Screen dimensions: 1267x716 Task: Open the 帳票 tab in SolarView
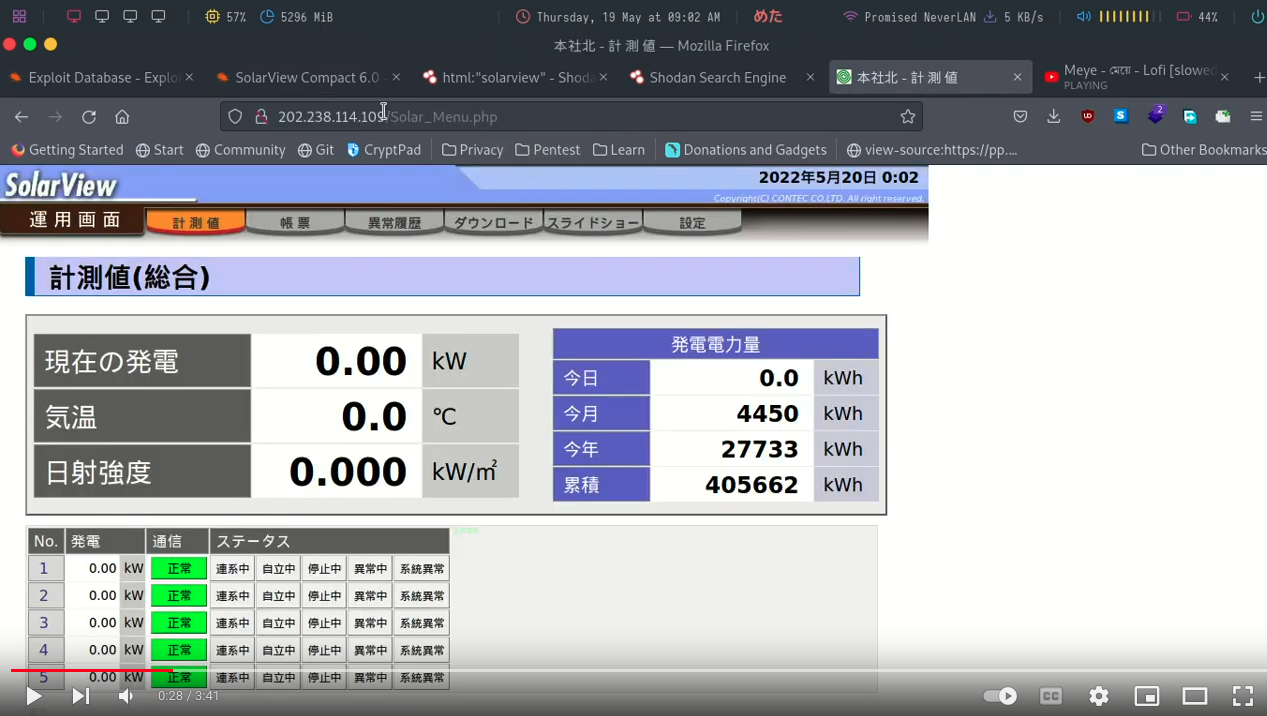[295, 222]
